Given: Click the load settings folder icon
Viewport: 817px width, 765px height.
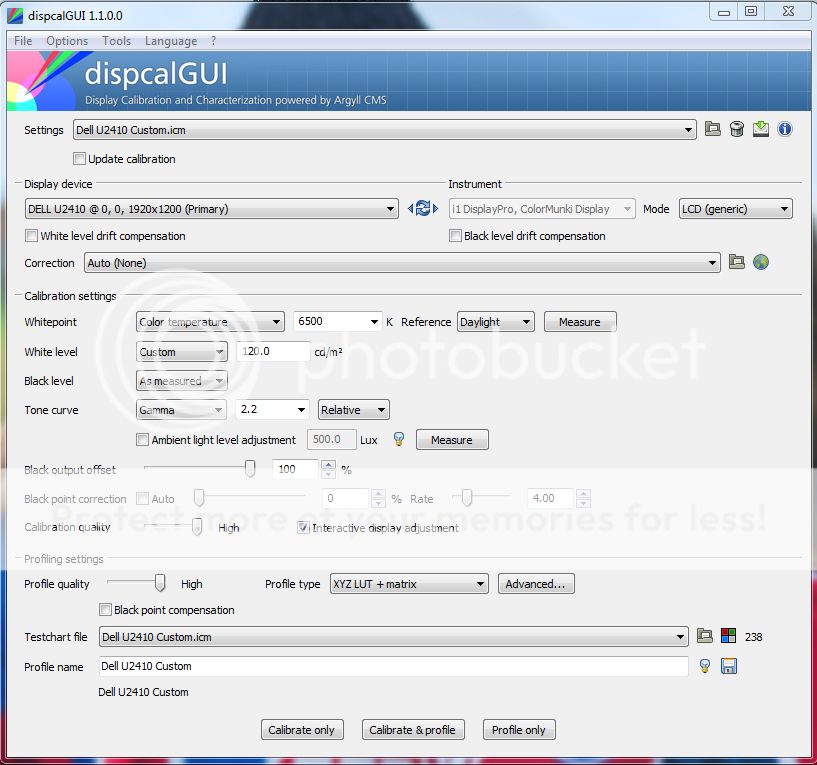Looking at the screenshot, I should (x=712, y=129).
